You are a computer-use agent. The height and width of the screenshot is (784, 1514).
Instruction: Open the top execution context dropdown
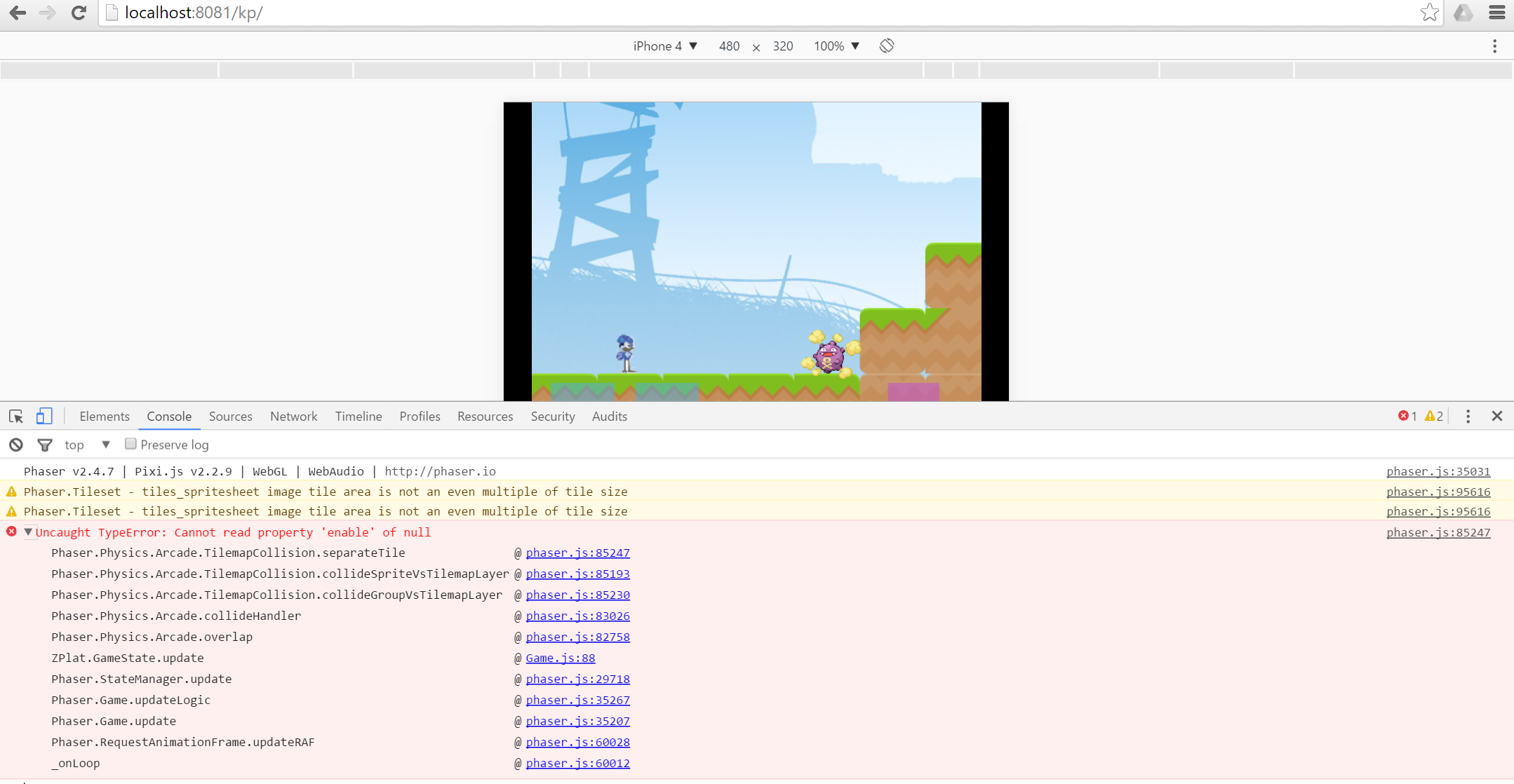coord(87,445)
